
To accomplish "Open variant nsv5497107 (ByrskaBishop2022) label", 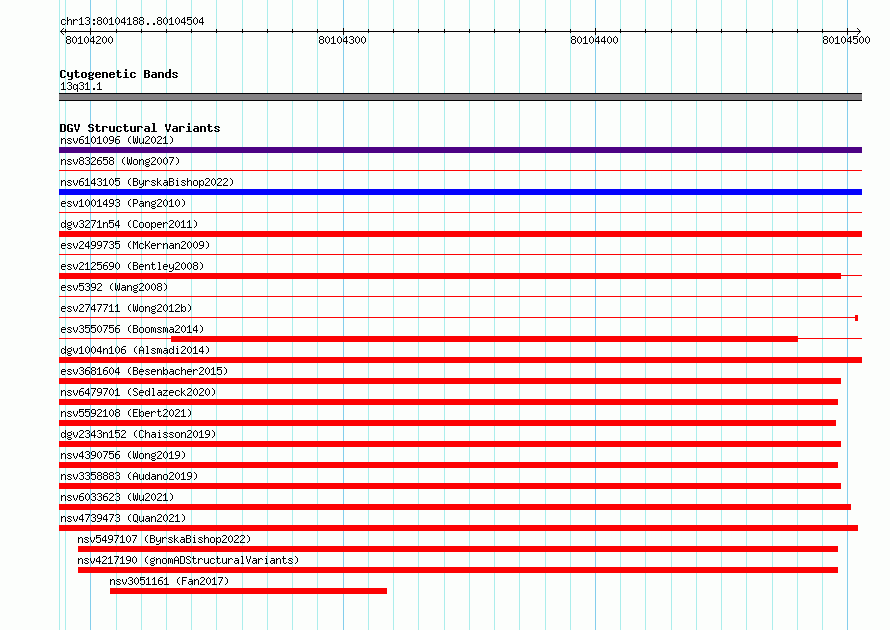I will click(x=164, y=539).
